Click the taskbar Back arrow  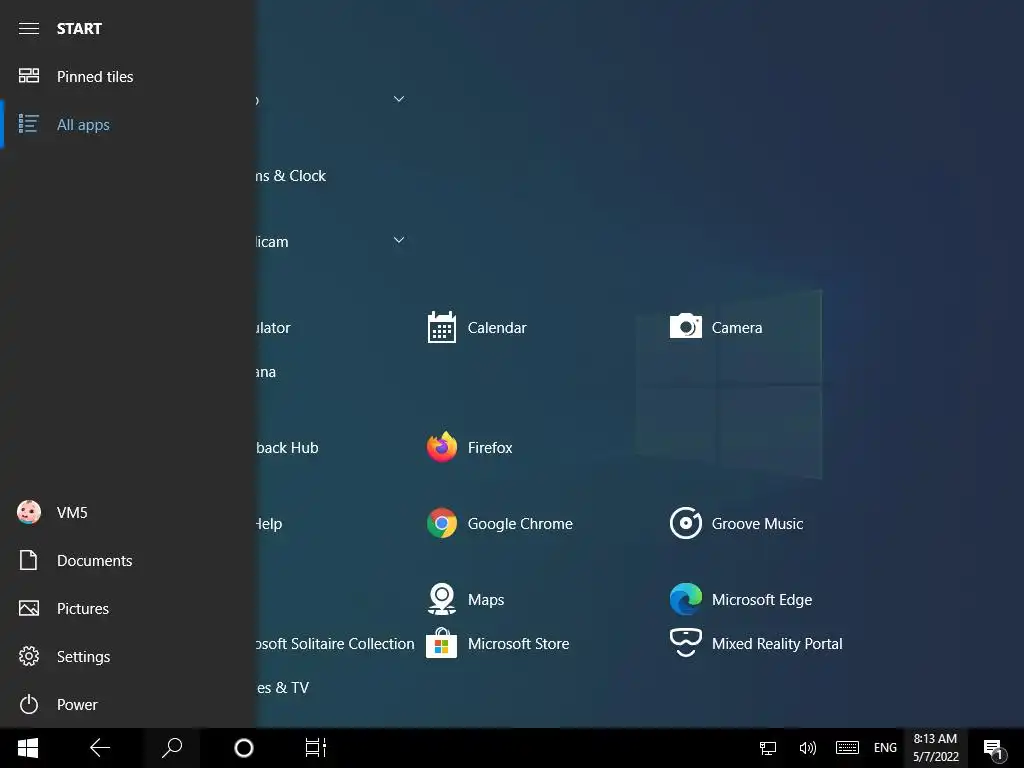coord(100,748)
